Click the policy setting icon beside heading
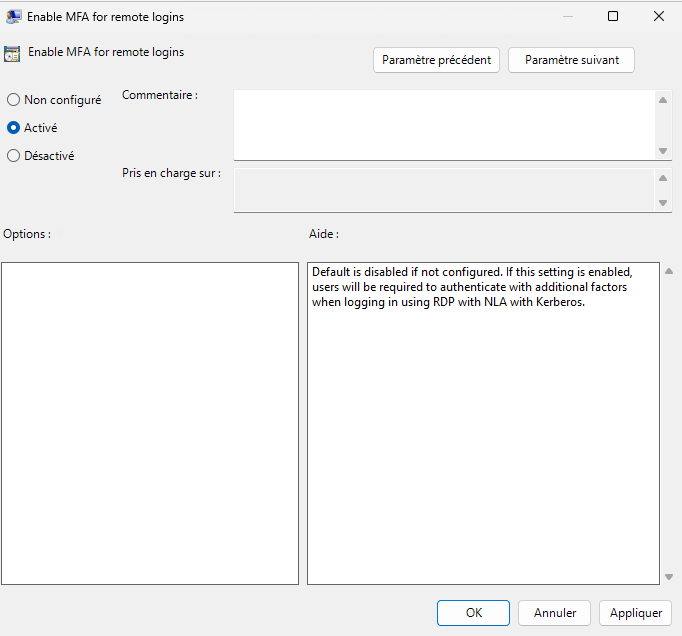This screenshot has height=636, width=682. pos(12,54)
